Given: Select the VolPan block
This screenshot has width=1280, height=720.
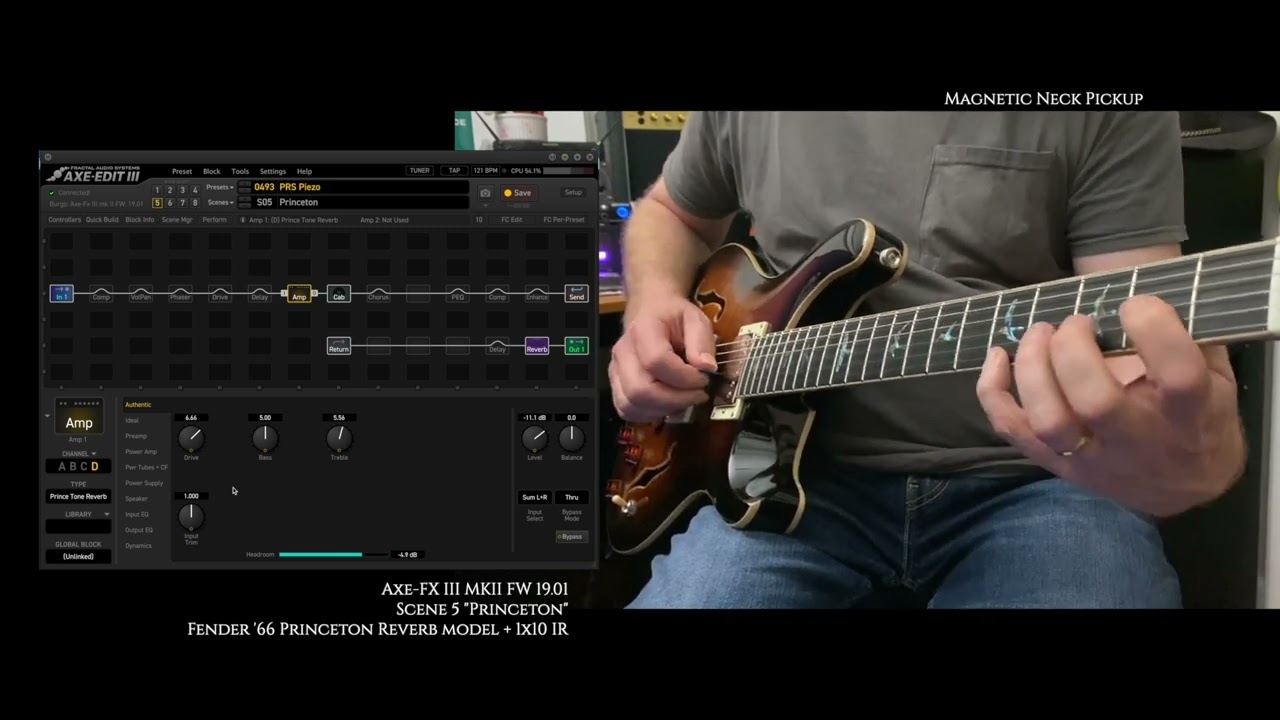Looking at the screenshot, I should [x=141, y=294].
